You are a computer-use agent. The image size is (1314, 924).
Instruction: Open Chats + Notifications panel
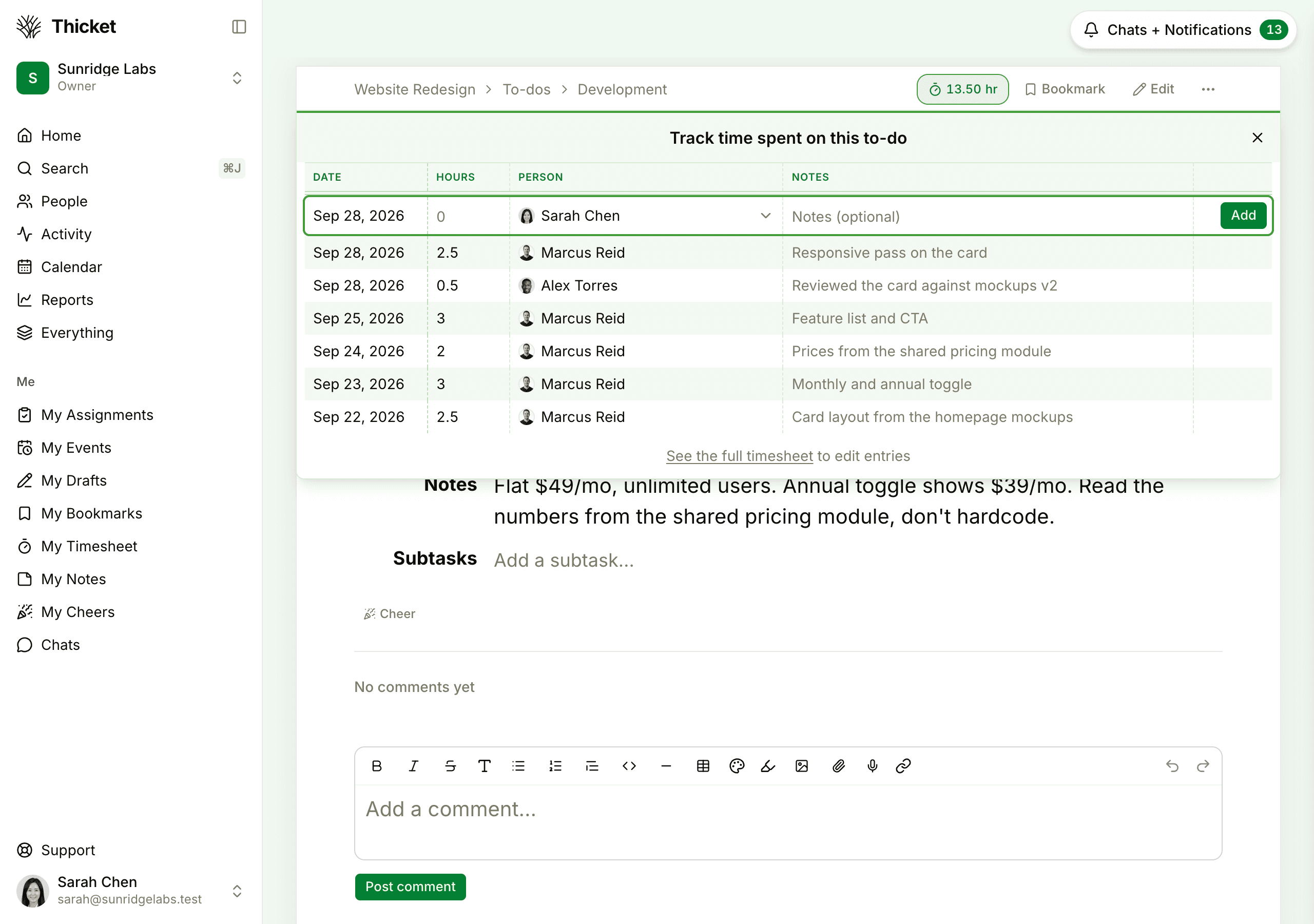pos(1184,30)
